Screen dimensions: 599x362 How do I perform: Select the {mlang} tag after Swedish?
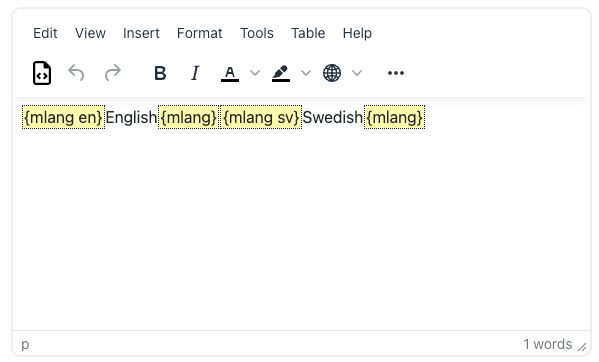pos(395,117)
